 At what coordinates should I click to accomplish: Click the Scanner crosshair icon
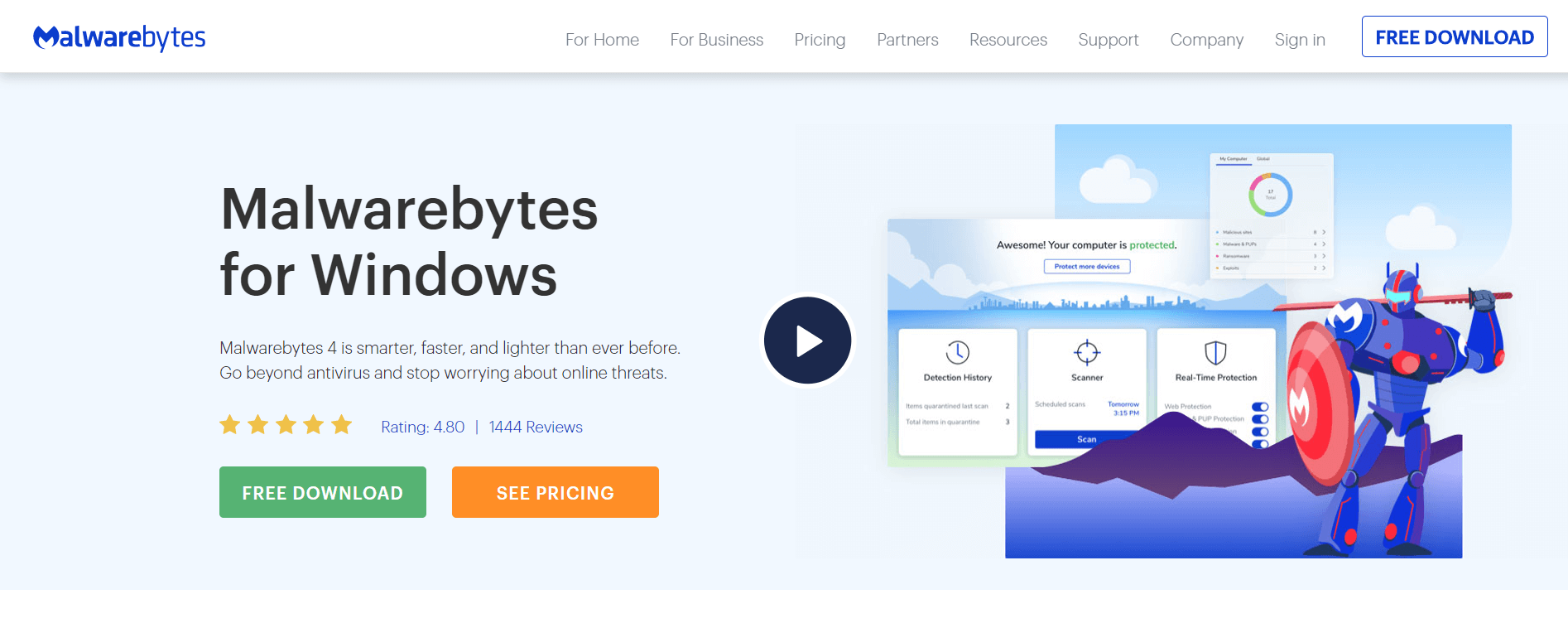point(1087,352)
